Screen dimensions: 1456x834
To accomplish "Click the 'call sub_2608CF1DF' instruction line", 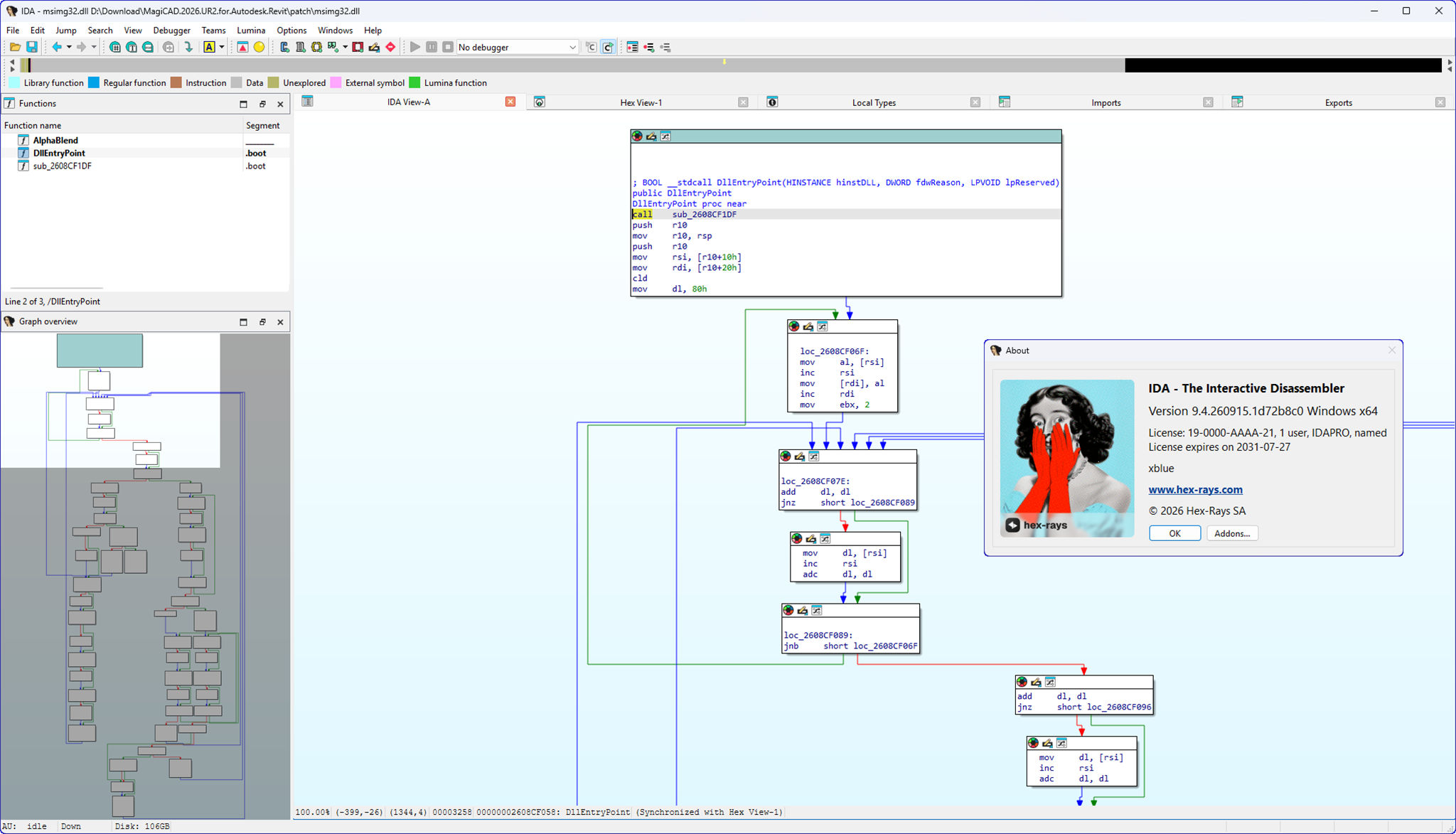I will (846, 214).
